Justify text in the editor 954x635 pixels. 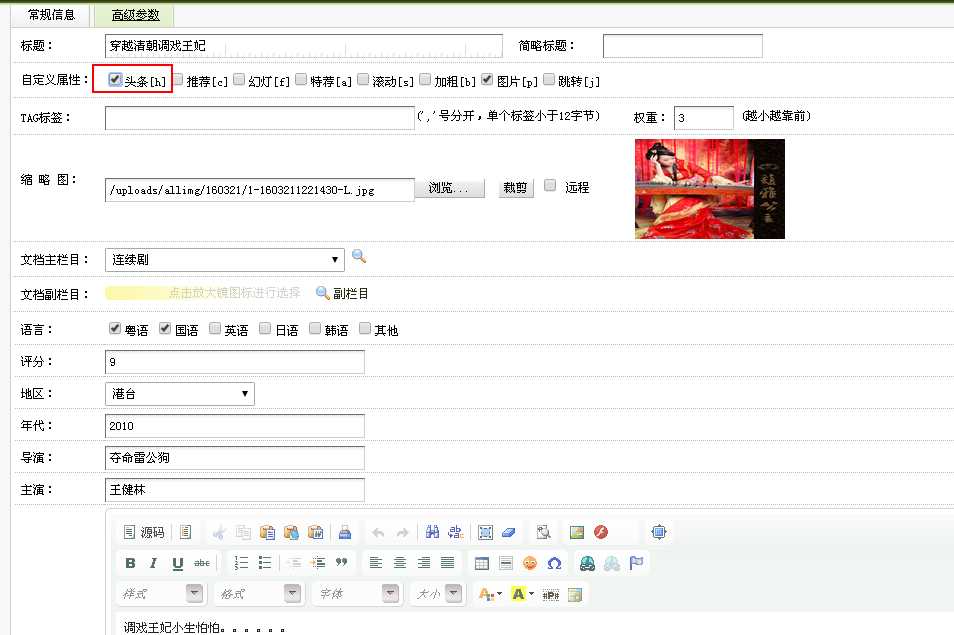point(447,563)
